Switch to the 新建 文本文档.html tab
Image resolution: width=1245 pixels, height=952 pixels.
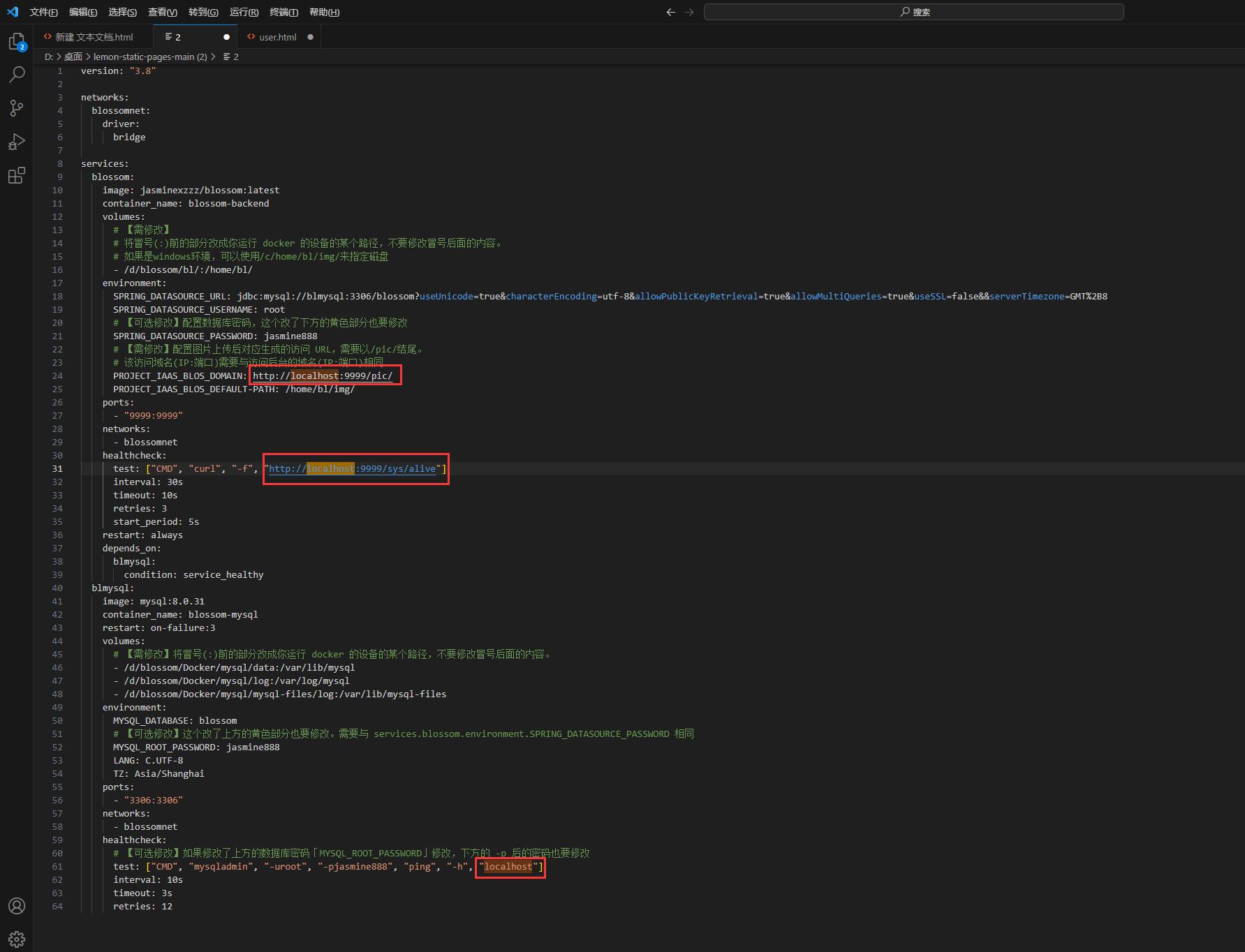click(x=94, y=37)
